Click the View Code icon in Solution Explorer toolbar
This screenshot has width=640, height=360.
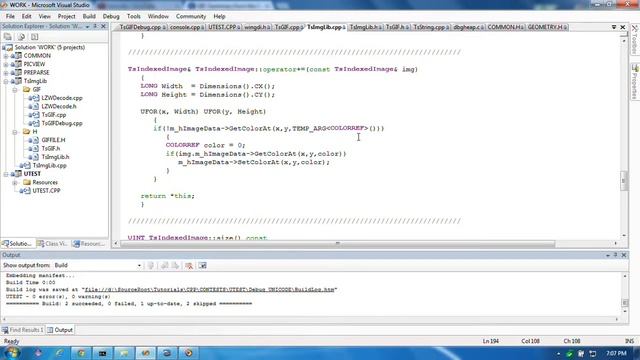coord(35,37)
